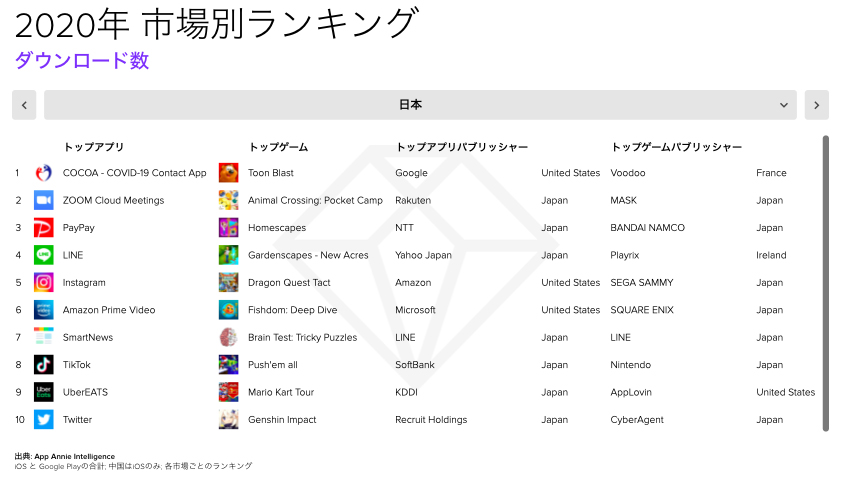859x478 pixels.
Task: Click the game publisher 'Nintendo'
Action: click(631, 365)
